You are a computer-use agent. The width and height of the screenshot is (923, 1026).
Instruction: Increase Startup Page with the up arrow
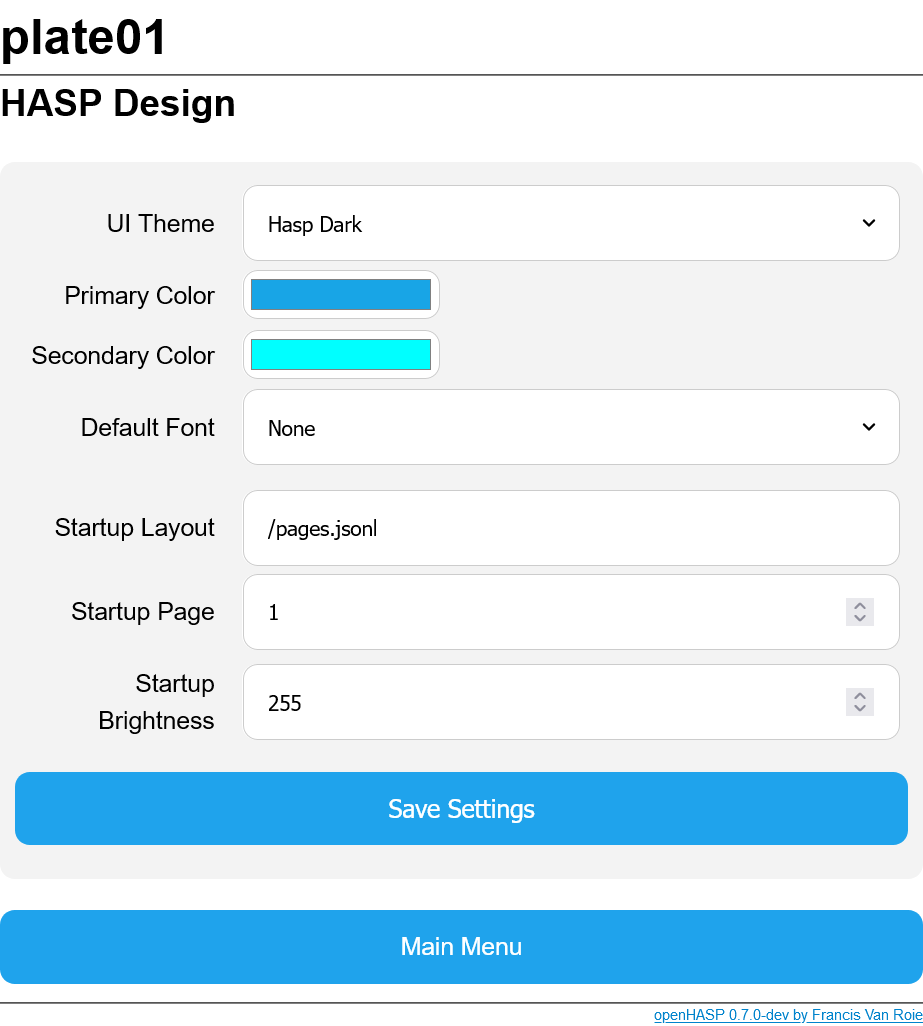(859, 606)
